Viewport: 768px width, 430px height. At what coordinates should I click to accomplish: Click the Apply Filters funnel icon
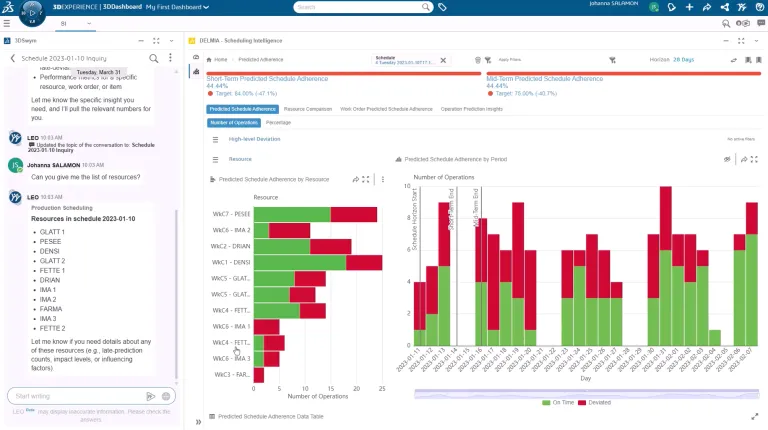488,60
